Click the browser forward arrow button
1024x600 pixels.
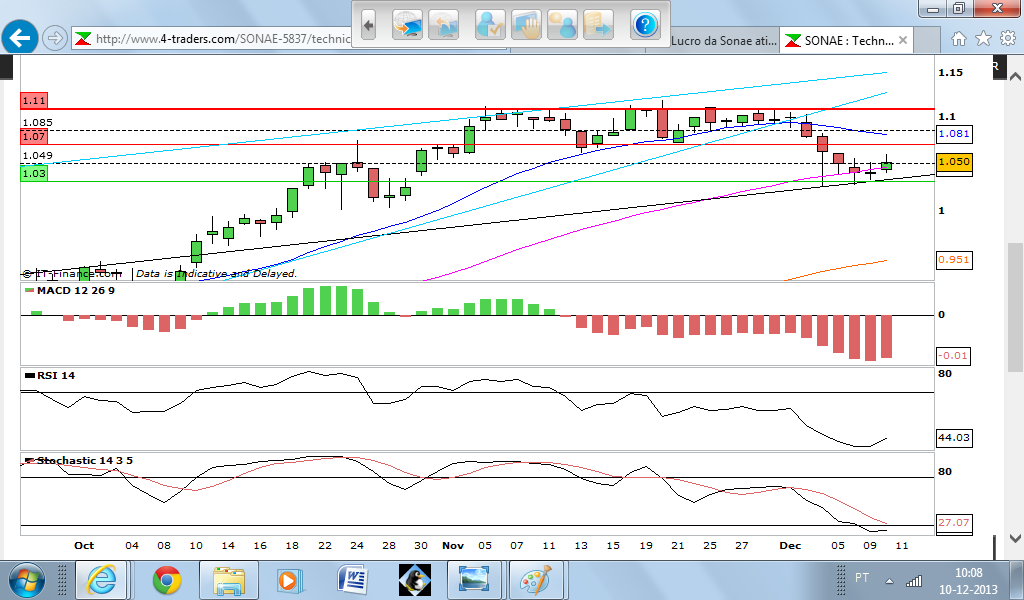tap(55, 39)
